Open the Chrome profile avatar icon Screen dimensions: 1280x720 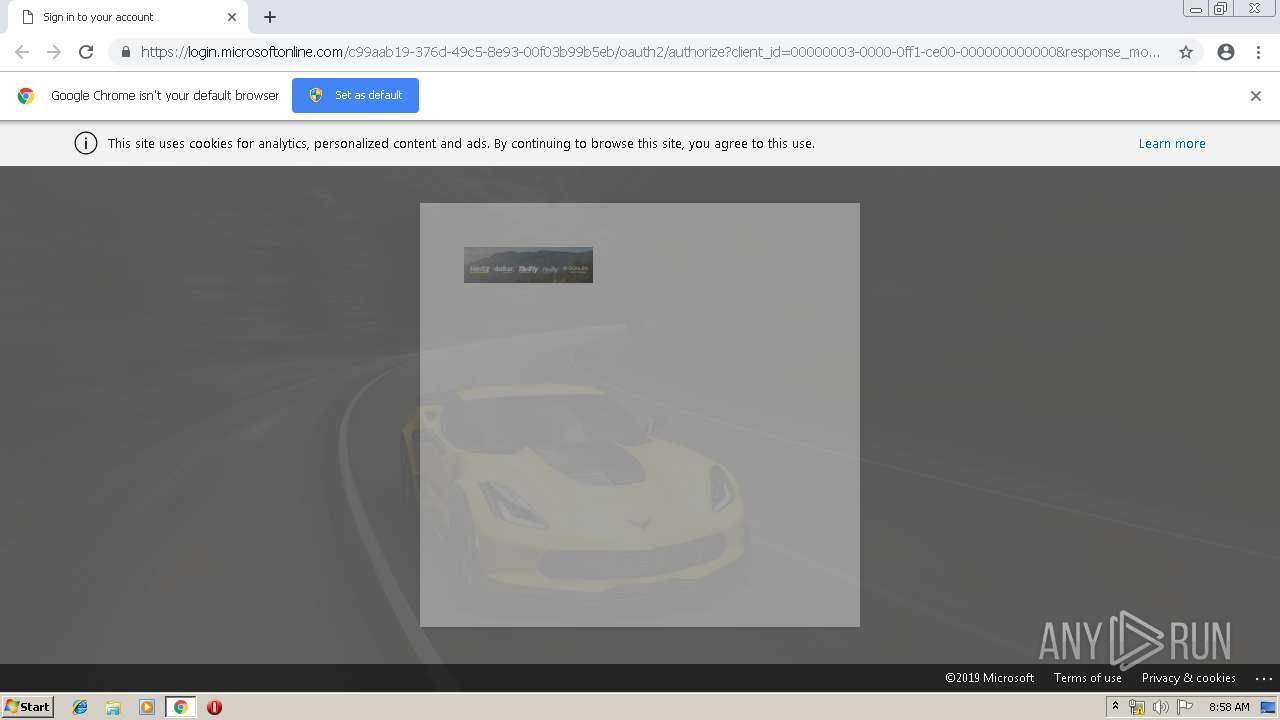(x=1226, y=52)
